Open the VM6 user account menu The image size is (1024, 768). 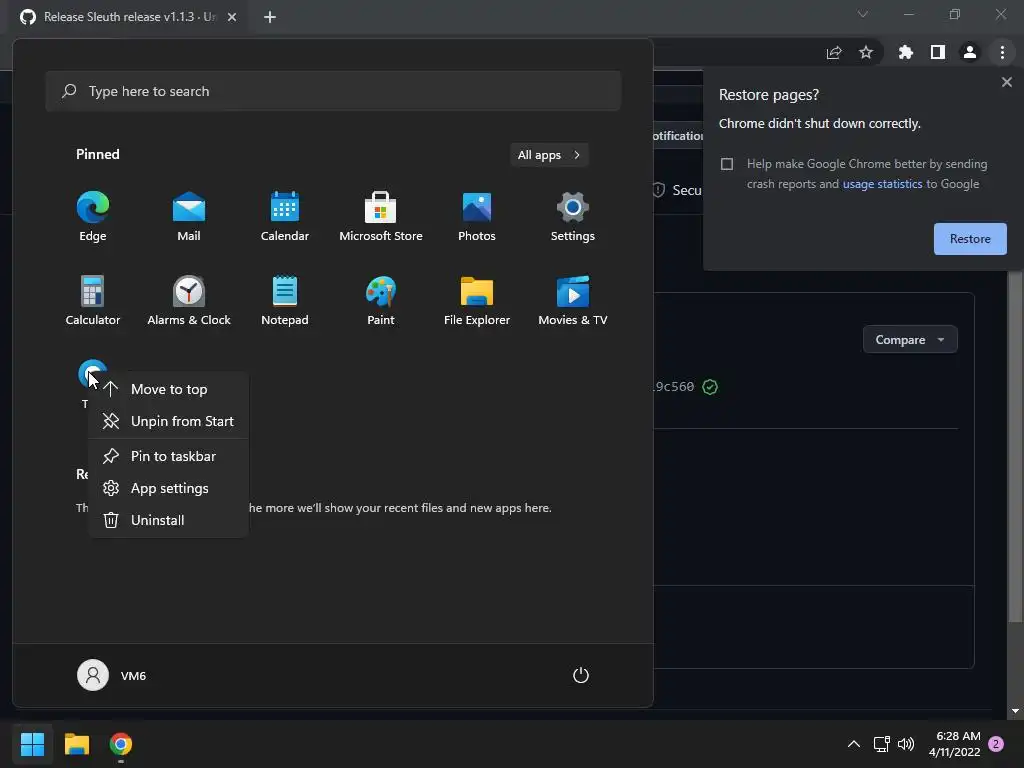click(x=112, y=675)
